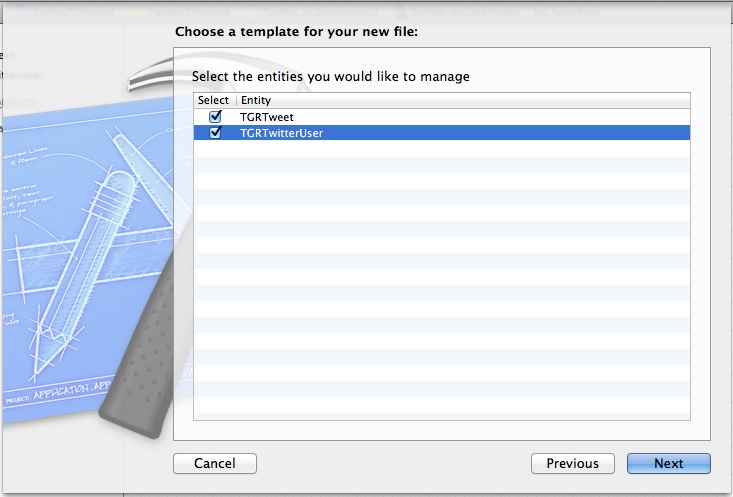Click the Select column header
The image size is (733, 497).
tap(214, 100)
